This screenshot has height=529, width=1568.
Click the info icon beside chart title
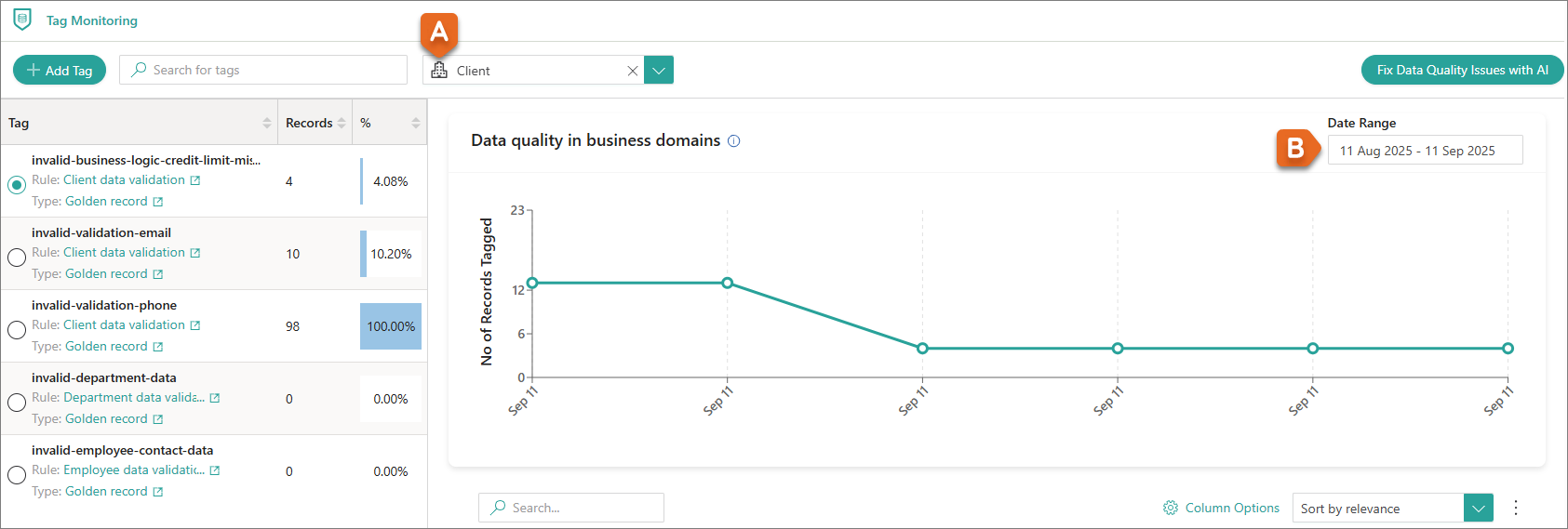[x=733, y=141]
